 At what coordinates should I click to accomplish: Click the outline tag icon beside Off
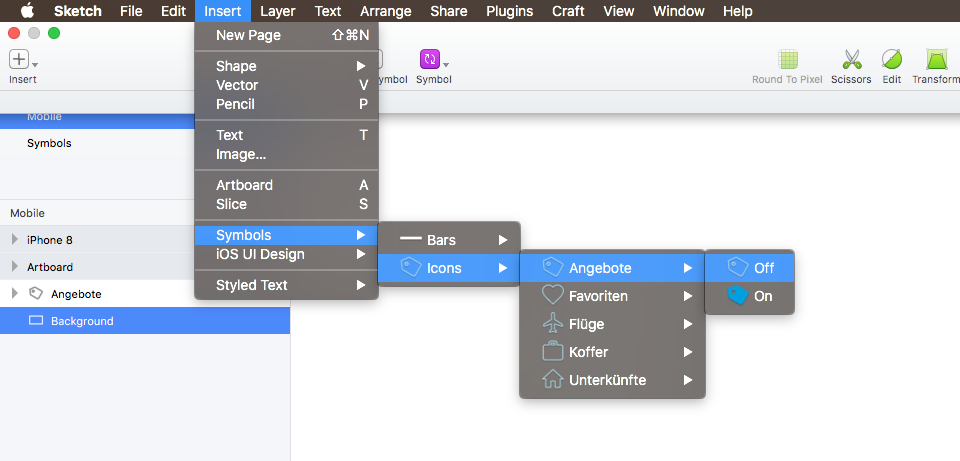pyautogui.click(x=738, y=267)
